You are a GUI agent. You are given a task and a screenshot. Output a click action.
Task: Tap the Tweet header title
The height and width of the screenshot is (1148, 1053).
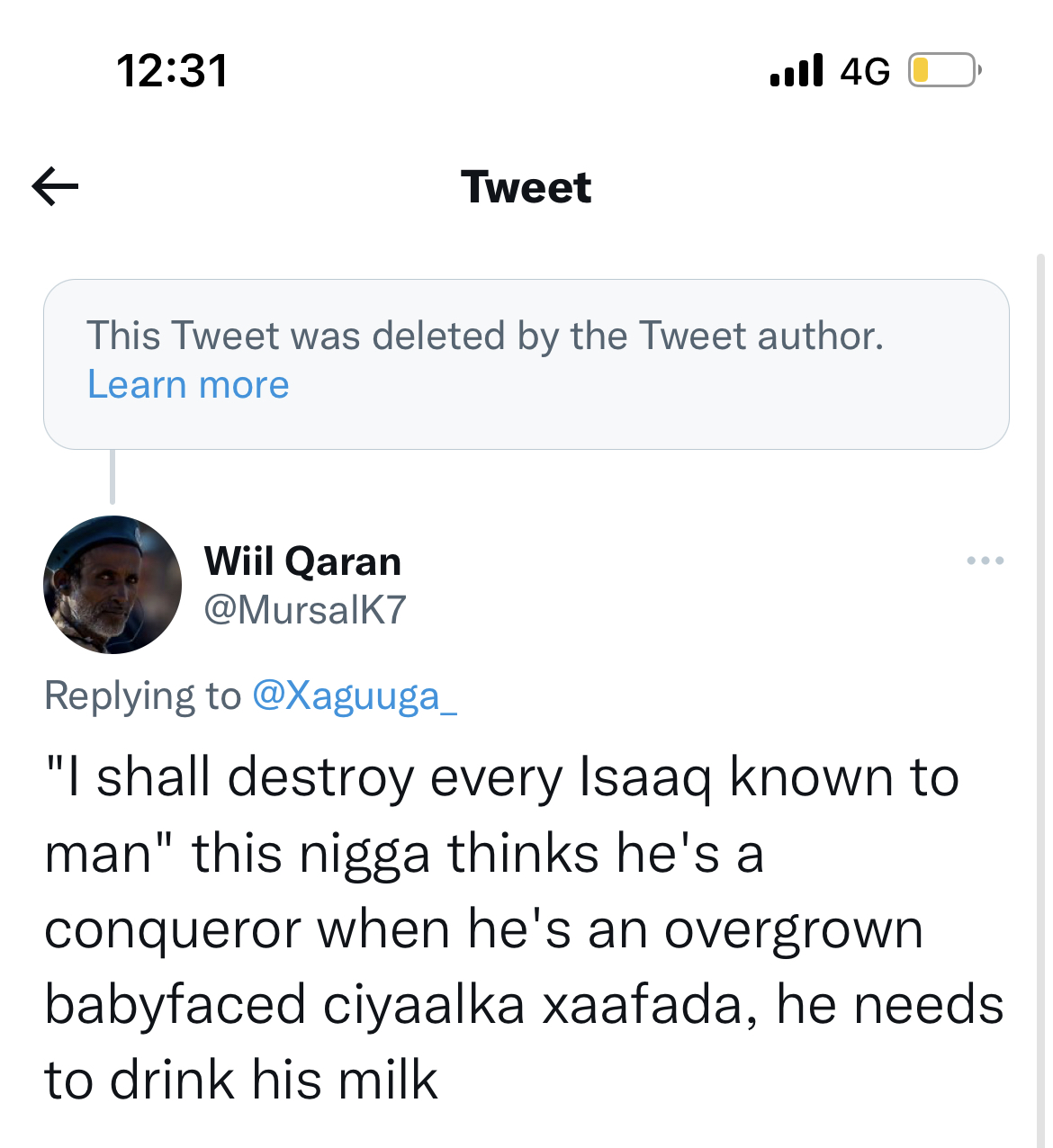coord(526,187)
